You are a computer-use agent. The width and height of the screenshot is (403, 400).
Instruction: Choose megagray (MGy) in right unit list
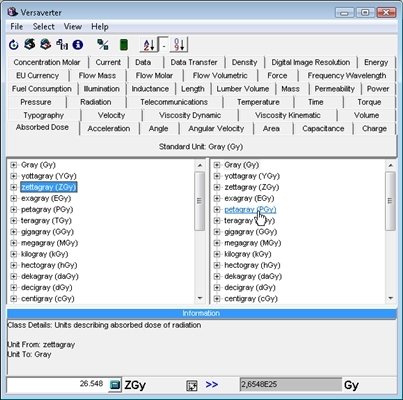(x=253, y=243)
